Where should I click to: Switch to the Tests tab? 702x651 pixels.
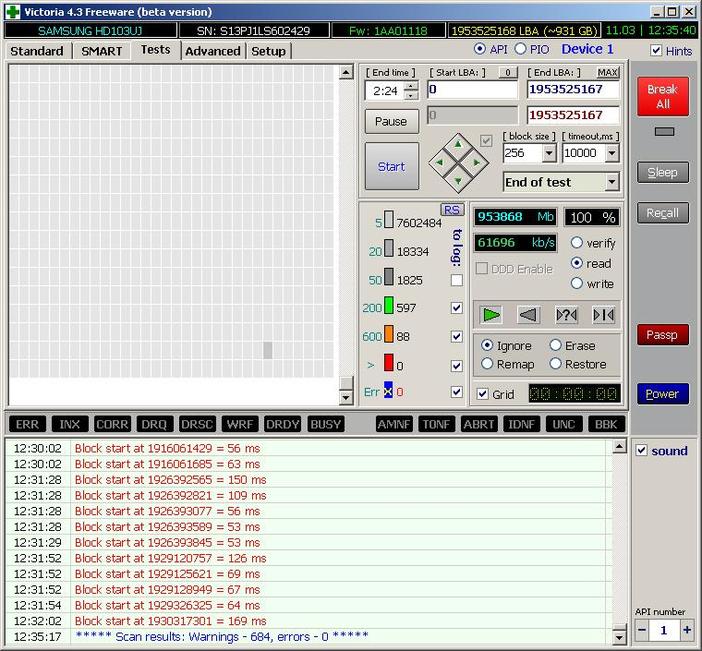156,50
